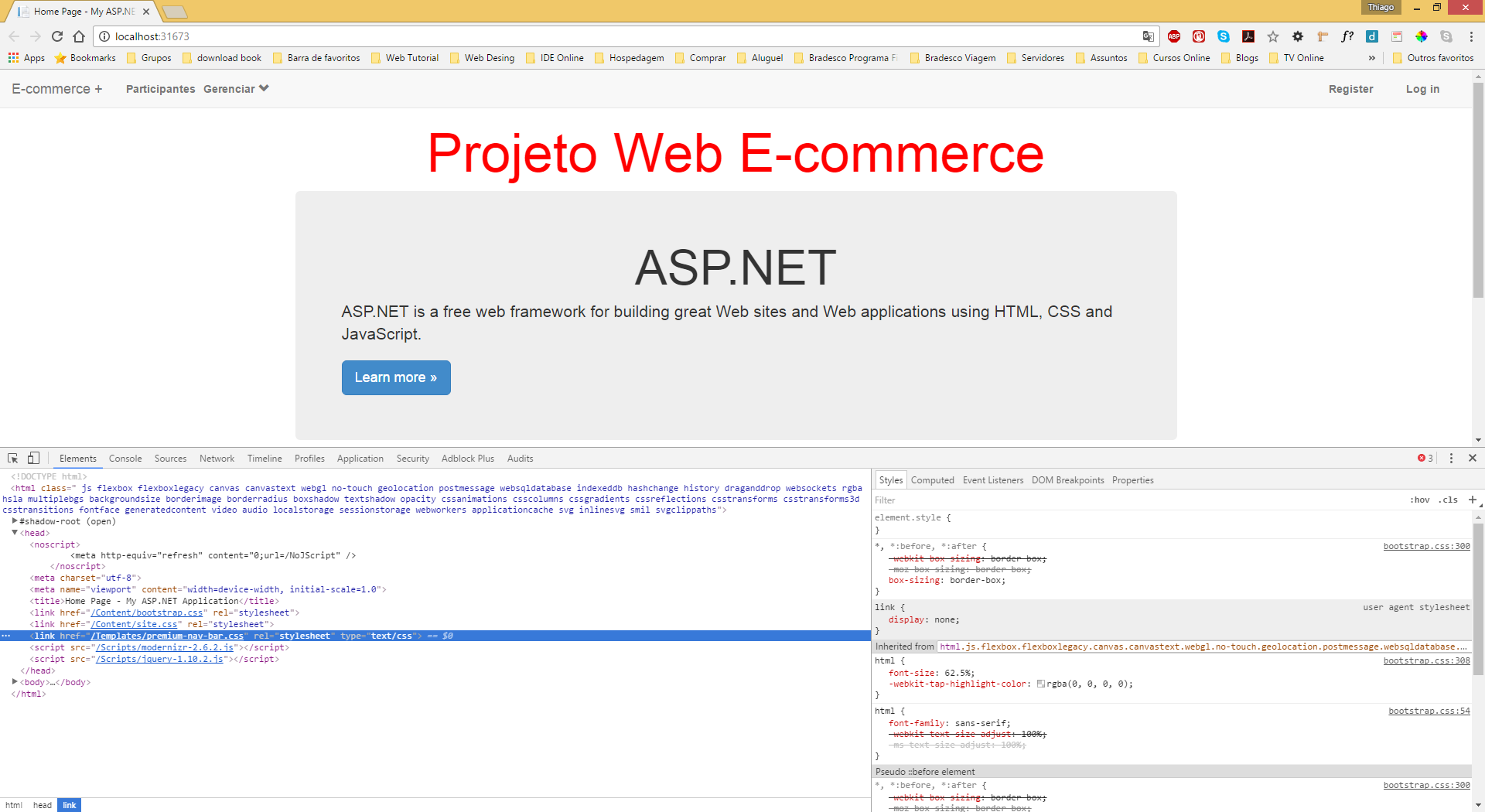
Task: Click the Log in link
Action: [1422, 89]
